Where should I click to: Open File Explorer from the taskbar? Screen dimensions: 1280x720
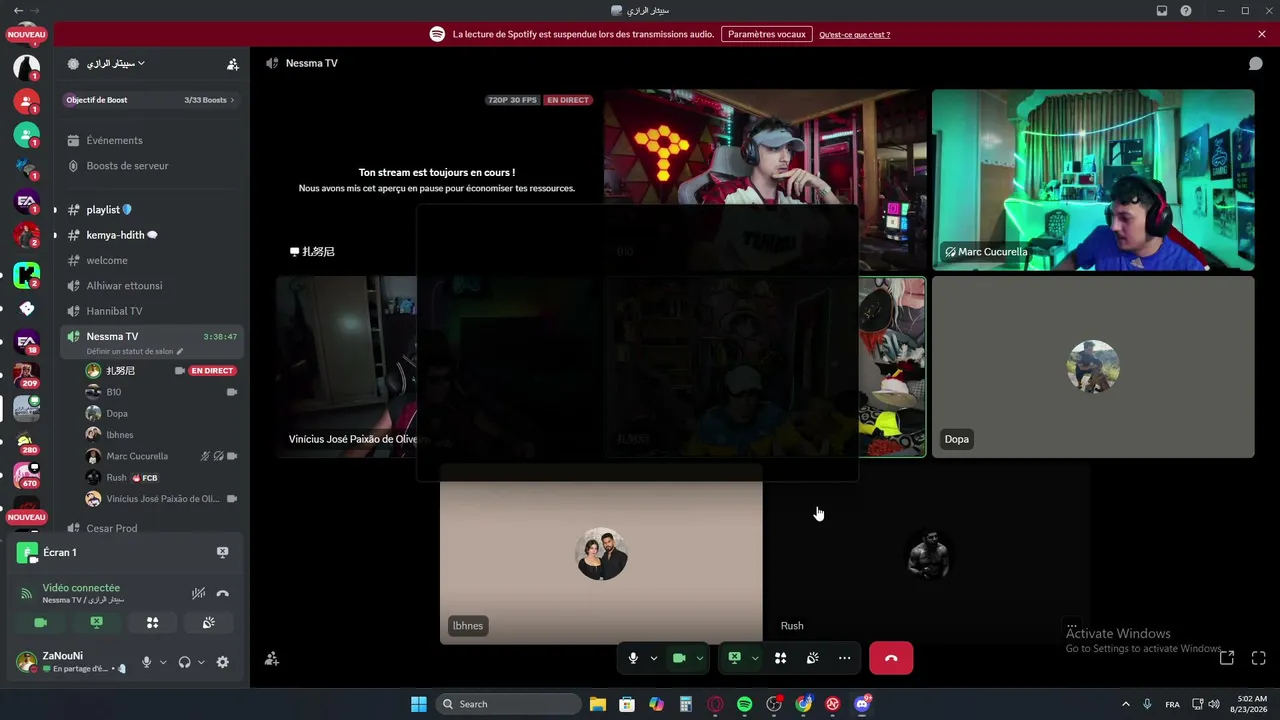[x=597, y=704]
